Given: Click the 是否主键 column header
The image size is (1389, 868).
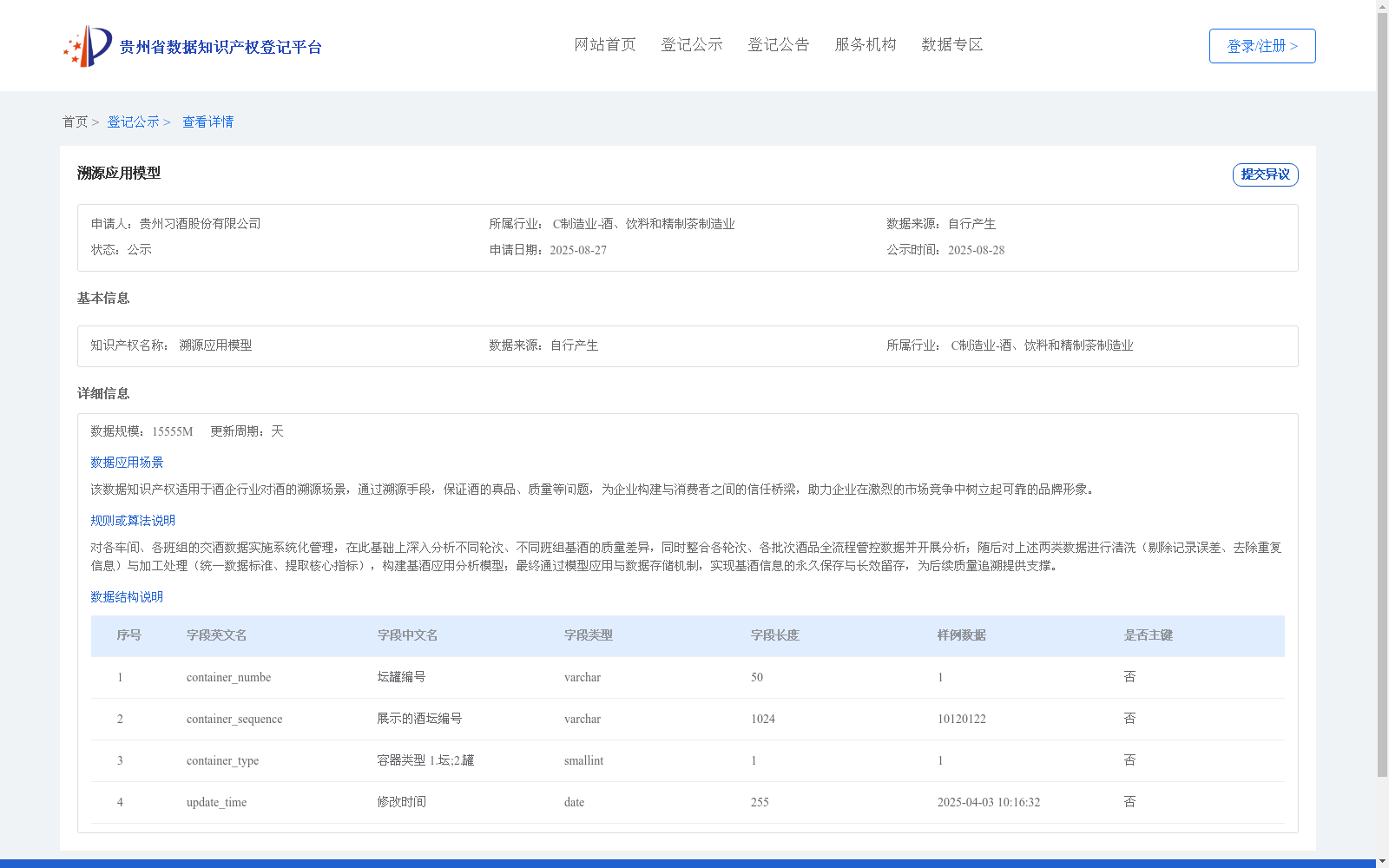Looking at the screenshot, I should [x=1149, y=635].
